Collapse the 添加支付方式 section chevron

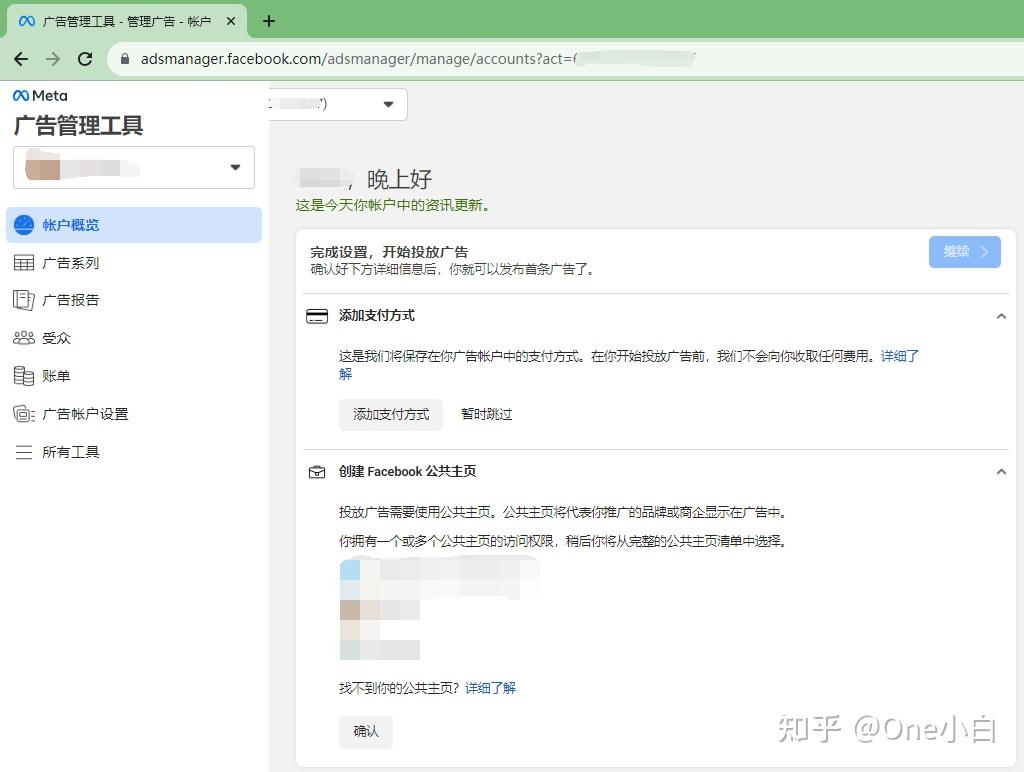[x=1002, y=315]
